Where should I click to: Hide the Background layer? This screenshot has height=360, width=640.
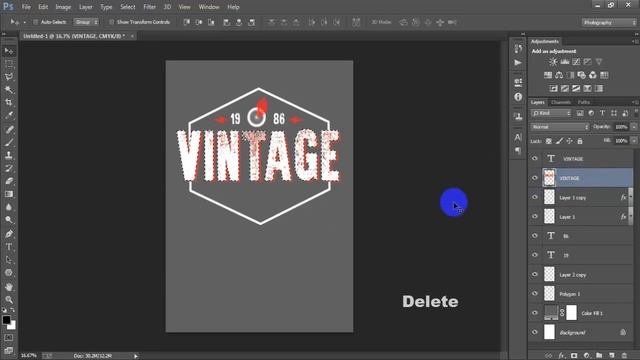point(535,332)
